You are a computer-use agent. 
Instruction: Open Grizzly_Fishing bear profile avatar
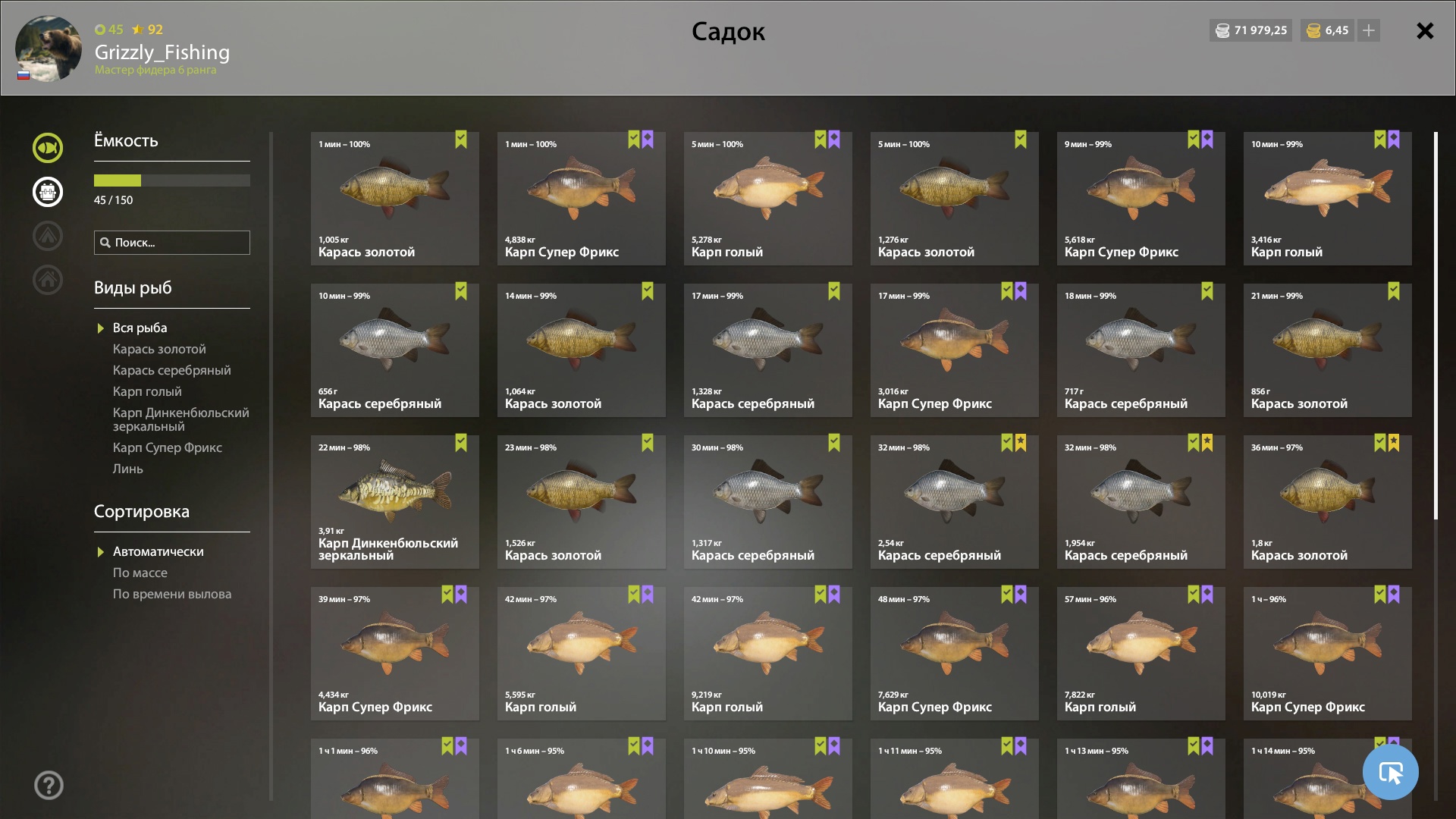[x=49, y=49]
